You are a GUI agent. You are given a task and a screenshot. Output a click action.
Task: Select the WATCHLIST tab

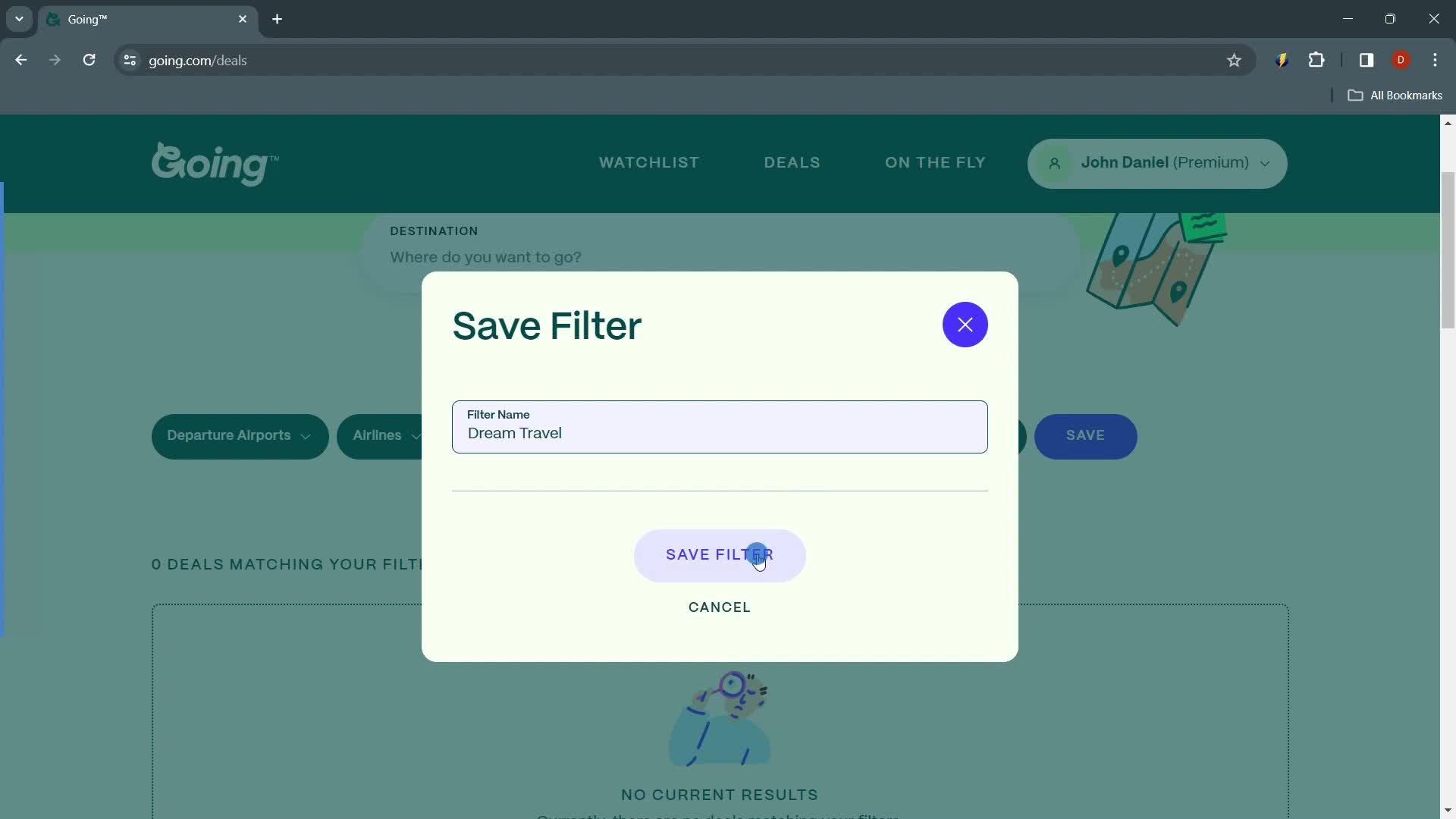pos(648,161)
